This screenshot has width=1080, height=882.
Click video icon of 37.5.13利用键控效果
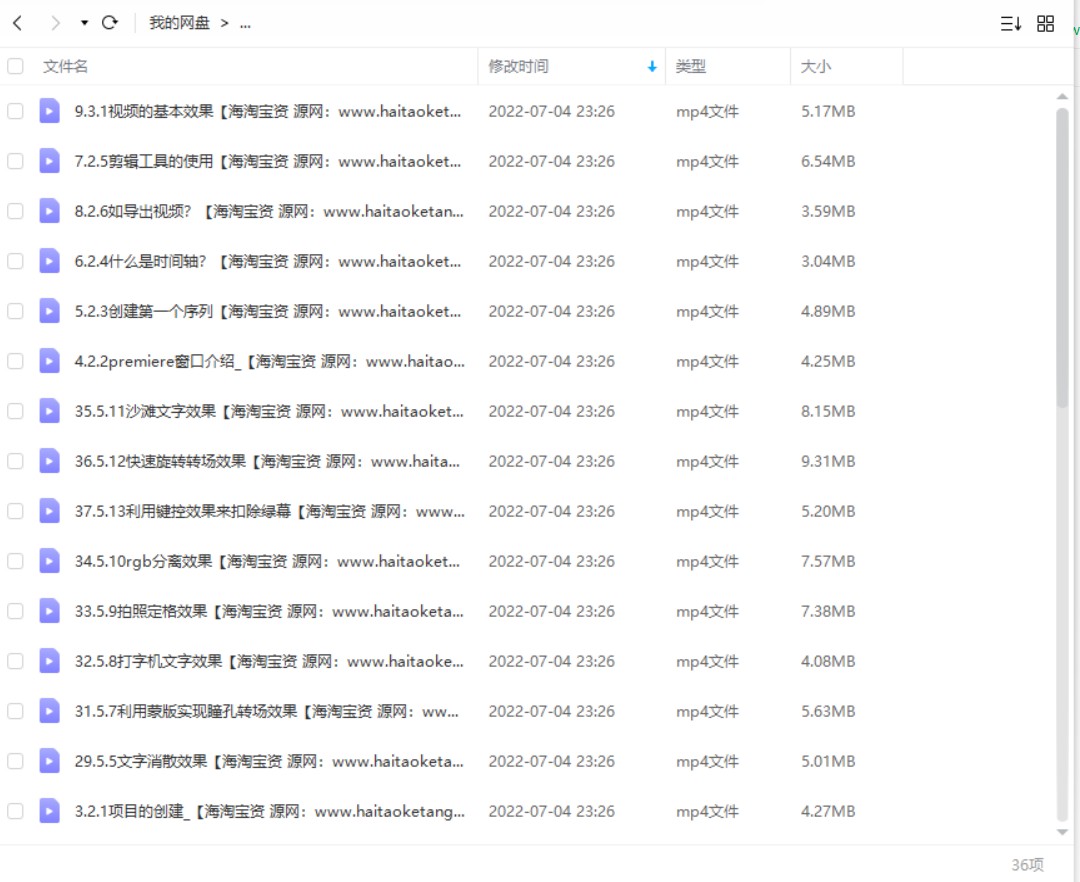click(50, 511)
